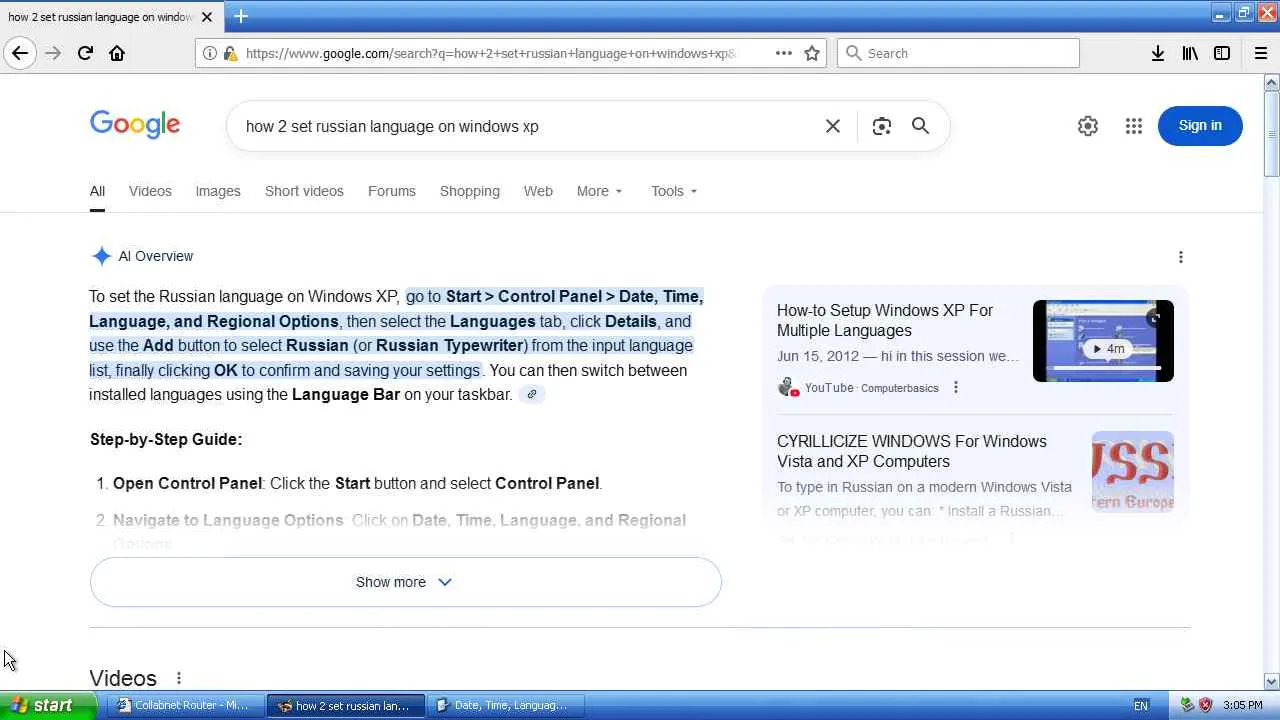Close the 'how 2 set russian language' tab

[207, 17]
